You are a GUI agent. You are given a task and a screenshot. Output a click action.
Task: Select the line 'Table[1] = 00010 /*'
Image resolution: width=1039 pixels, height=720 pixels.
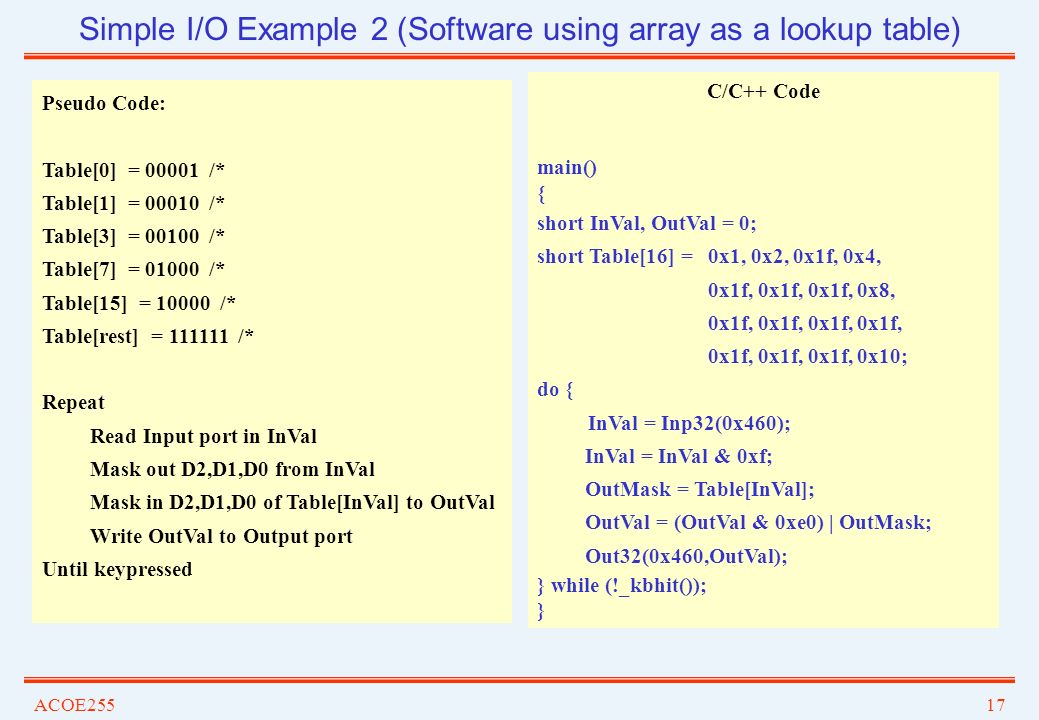coord(133,203)
